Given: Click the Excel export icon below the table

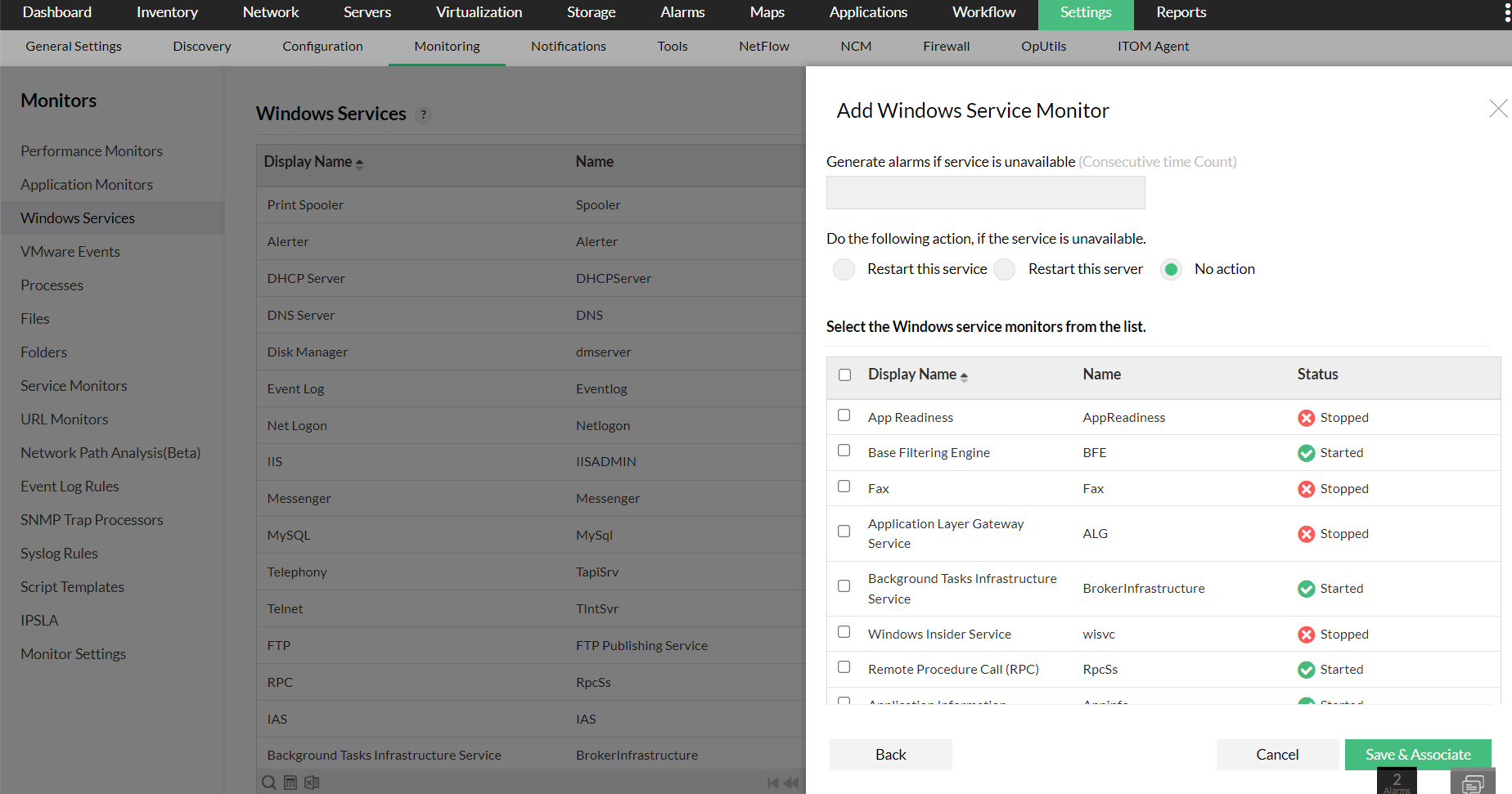Looking at the screenshot, I should click(312, 783).
